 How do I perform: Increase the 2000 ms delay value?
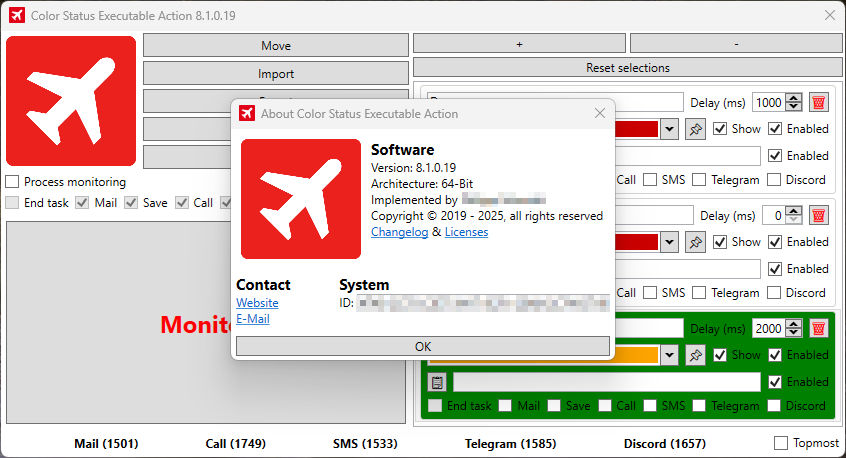794,324
